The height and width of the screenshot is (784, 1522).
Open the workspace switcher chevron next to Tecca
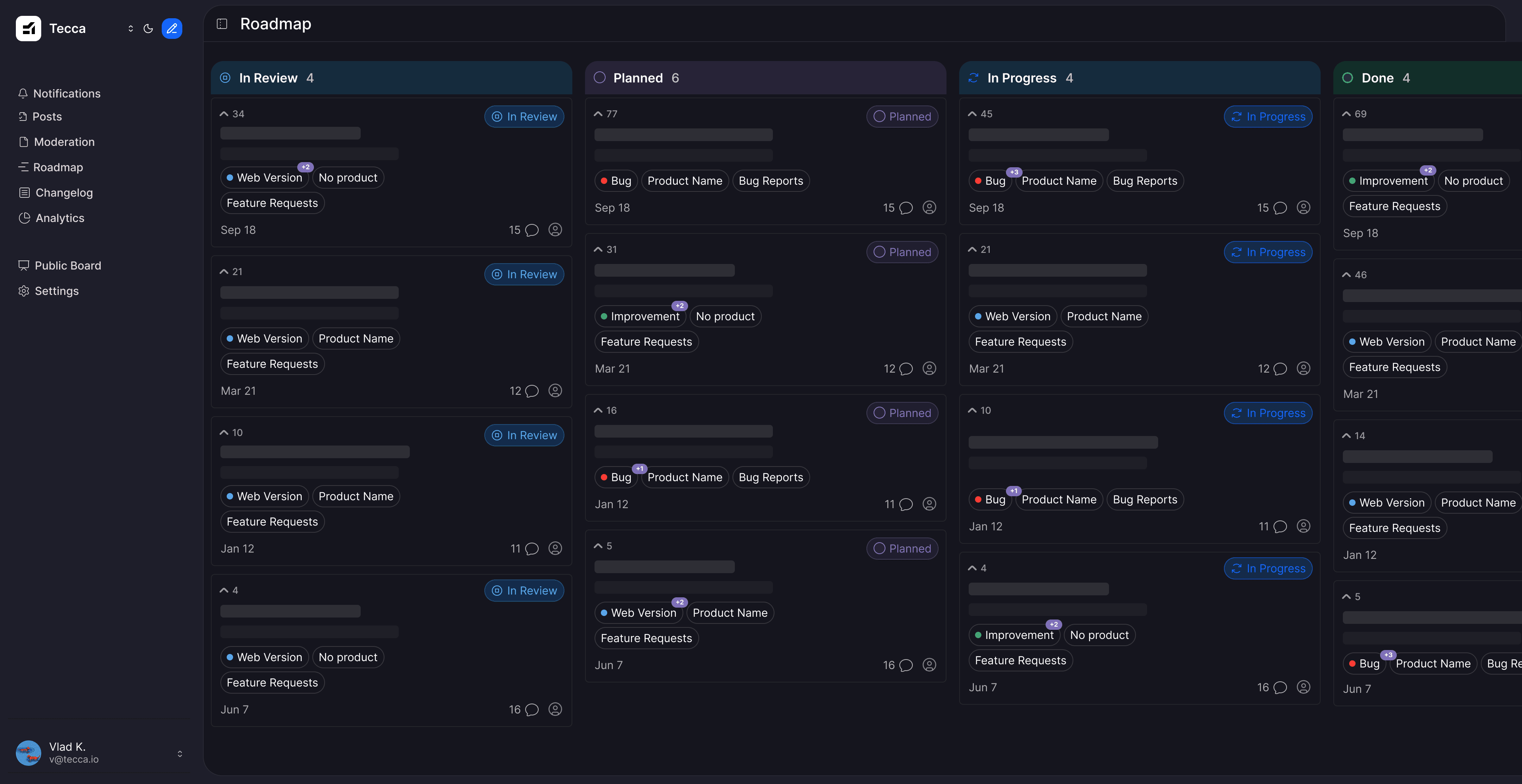point(130,29)
